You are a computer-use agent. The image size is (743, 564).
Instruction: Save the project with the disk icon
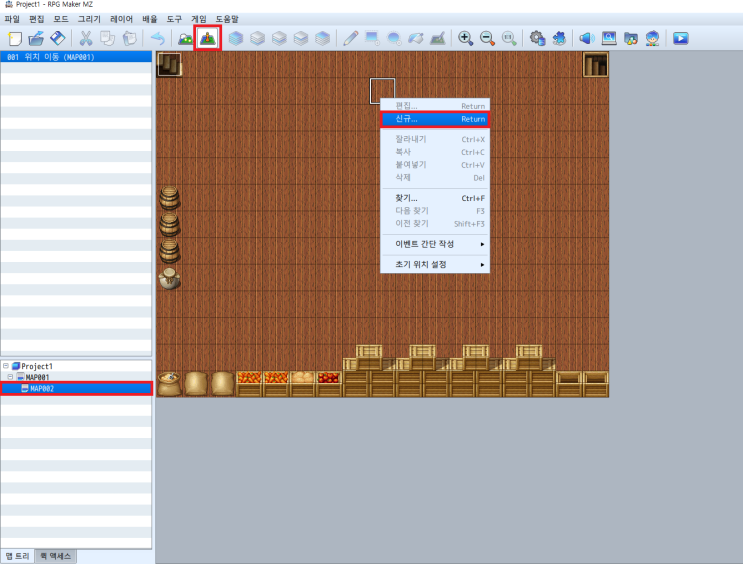point(58,38)
